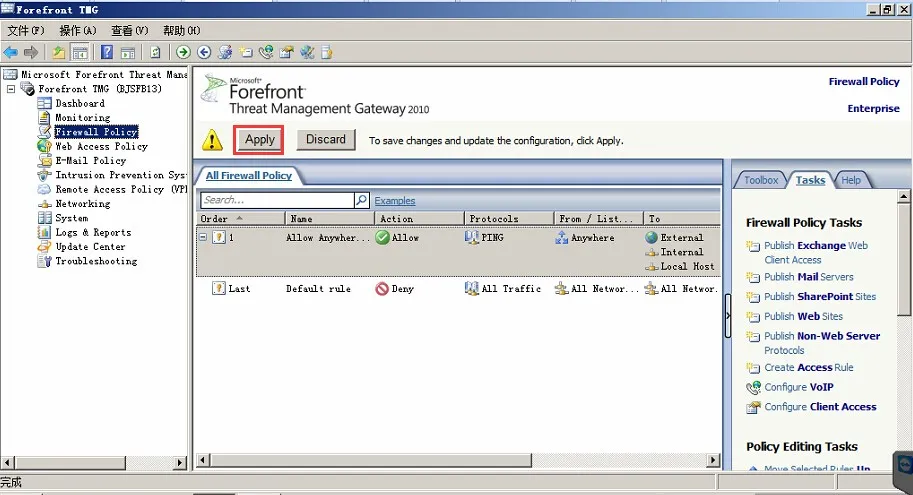The image size is (913, 495).
Task: Click the blue left-arrow circle icon
Action: coord(204,52)
